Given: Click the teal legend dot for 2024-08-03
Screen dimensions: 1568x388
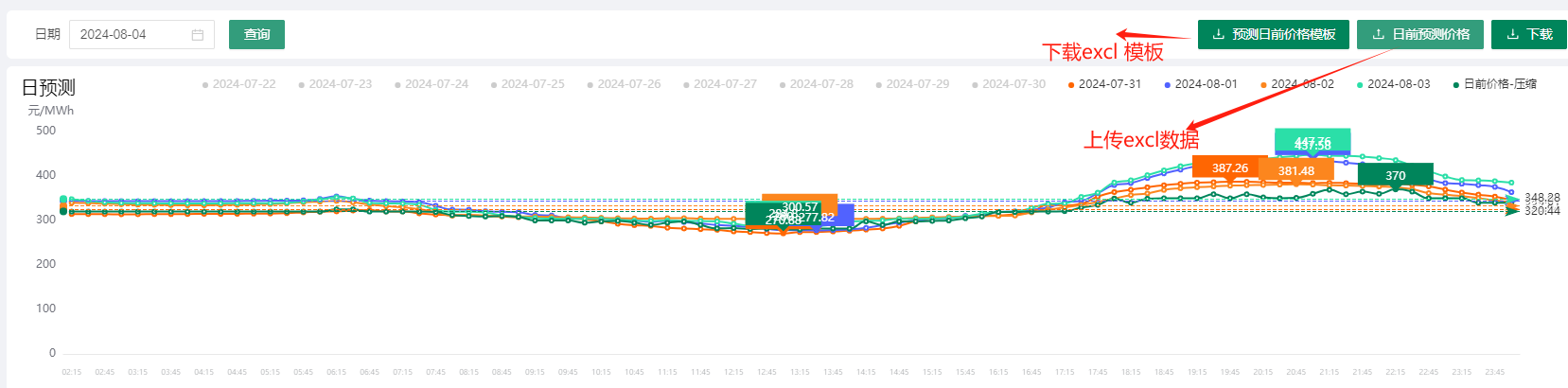Looking at the screenshot, I should tap(1360, 85).
